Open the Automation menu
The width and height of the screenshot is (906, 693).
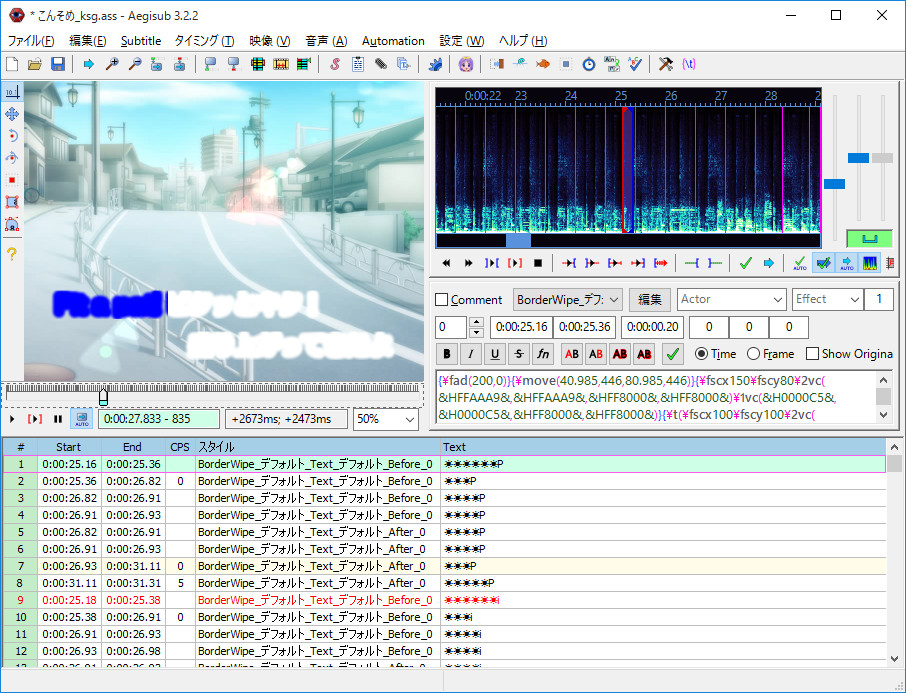click(393, 41)
